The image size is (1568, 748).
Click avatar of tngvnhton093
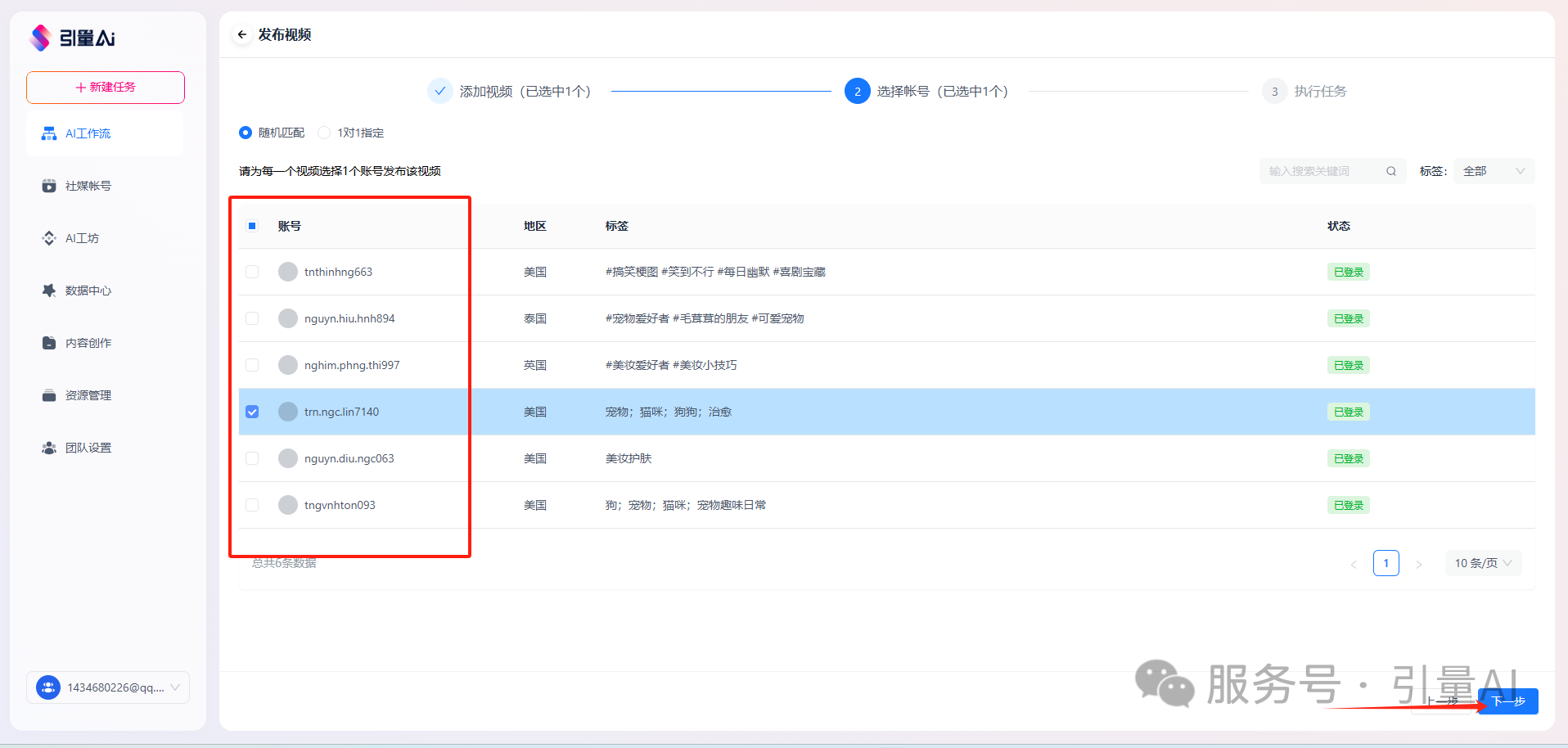tap(288, 505)
